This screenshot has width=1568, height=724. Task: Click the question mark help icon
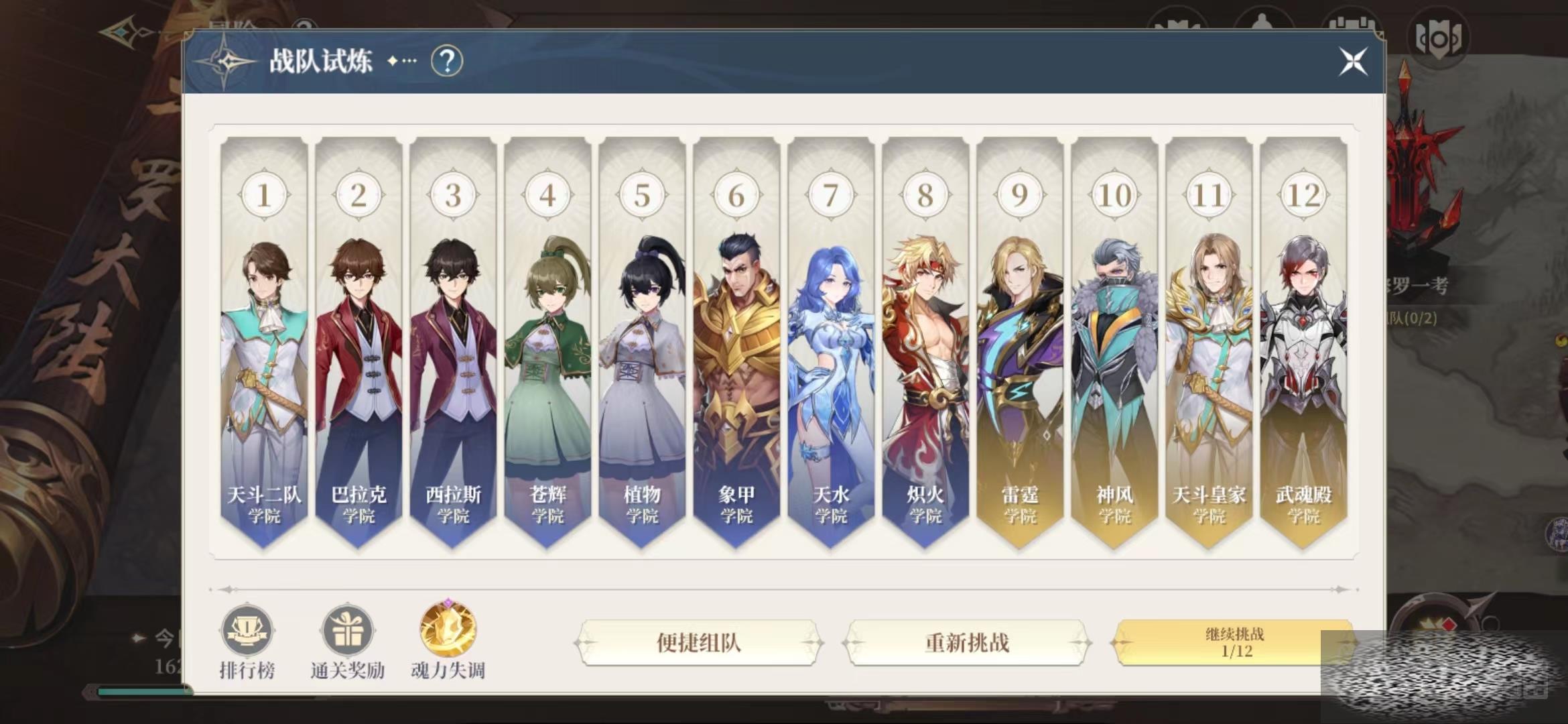[x=447, y=62]
